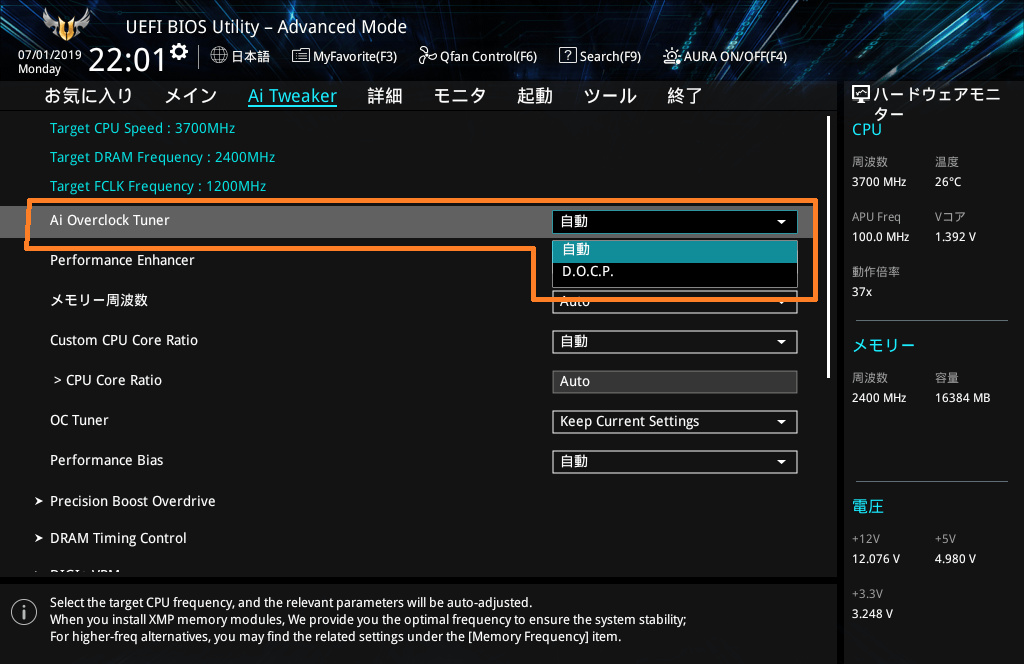Click the Search(F9) question mark icon
The height and width of the screenshot is (664, 1024).
click(568, 55)
